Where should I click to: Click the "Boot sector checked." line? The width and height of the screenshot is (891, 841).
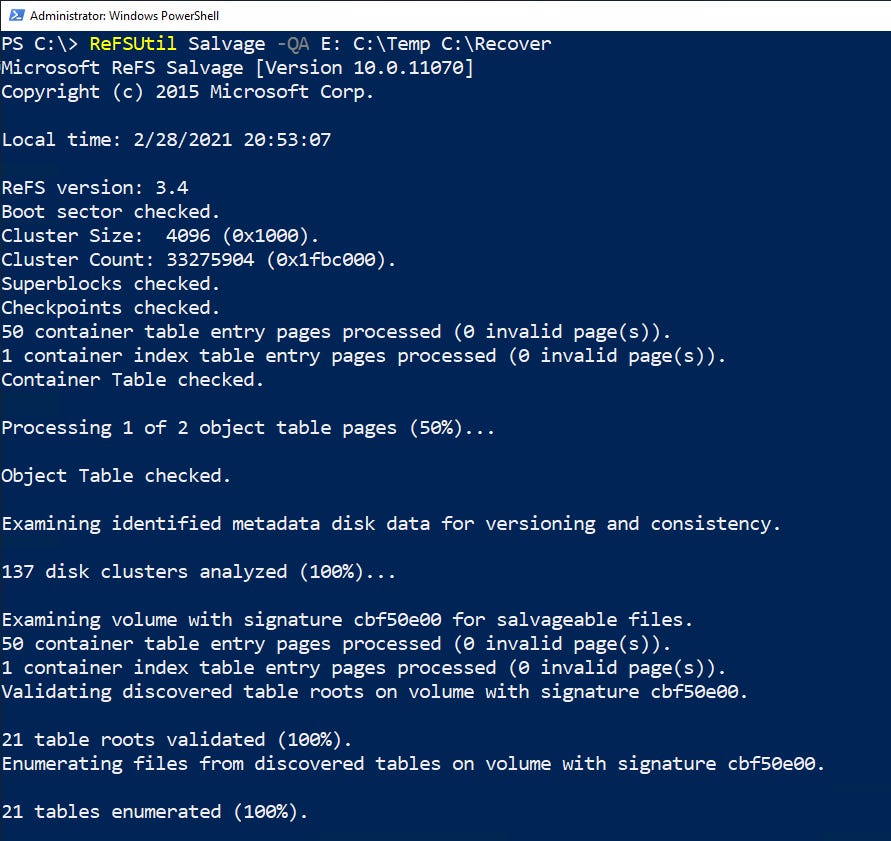tap(111, 212)
